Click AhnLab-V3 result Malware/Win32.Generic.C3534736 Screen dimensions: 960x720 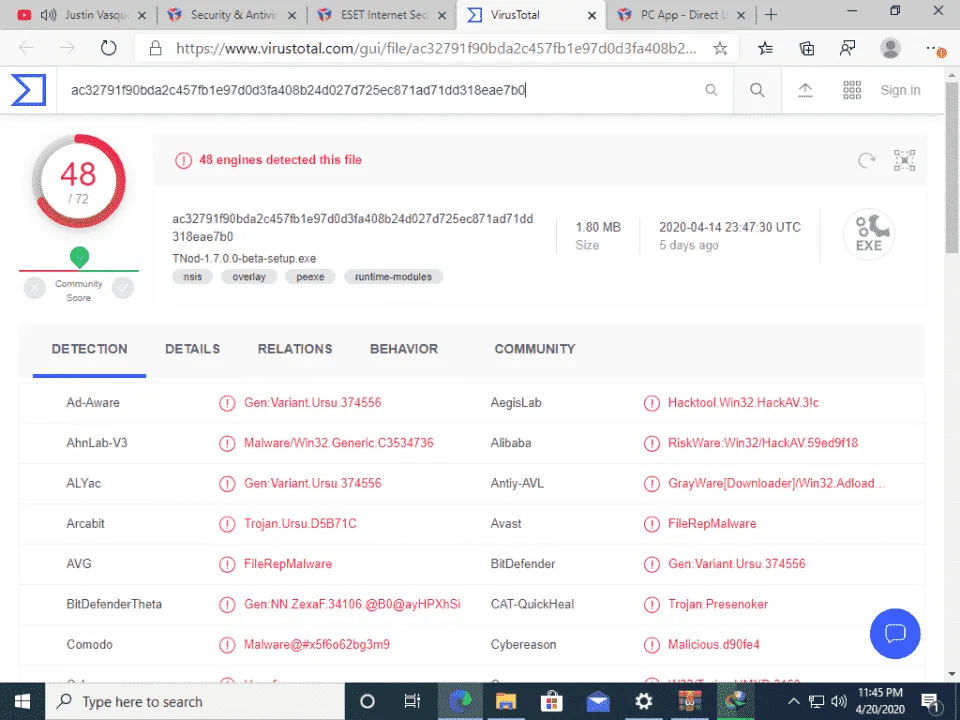[x=339, y=443]
